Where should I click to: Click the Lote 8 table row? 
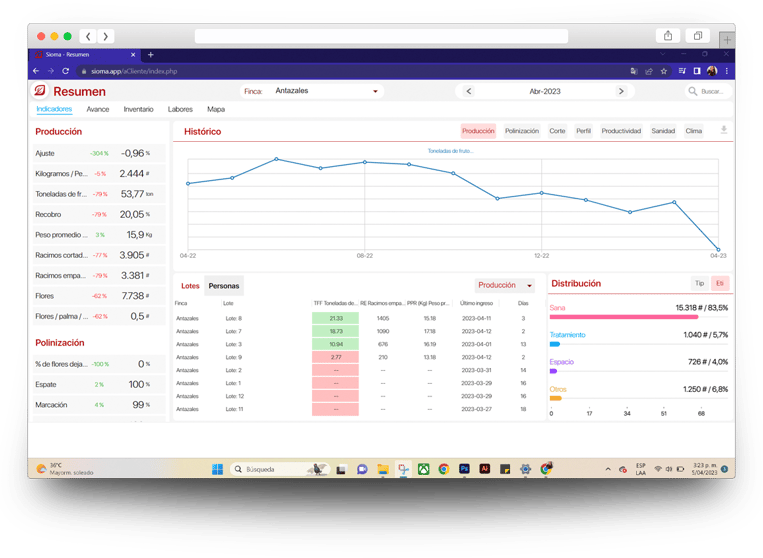pyautogui.click(x=353, y=318)
